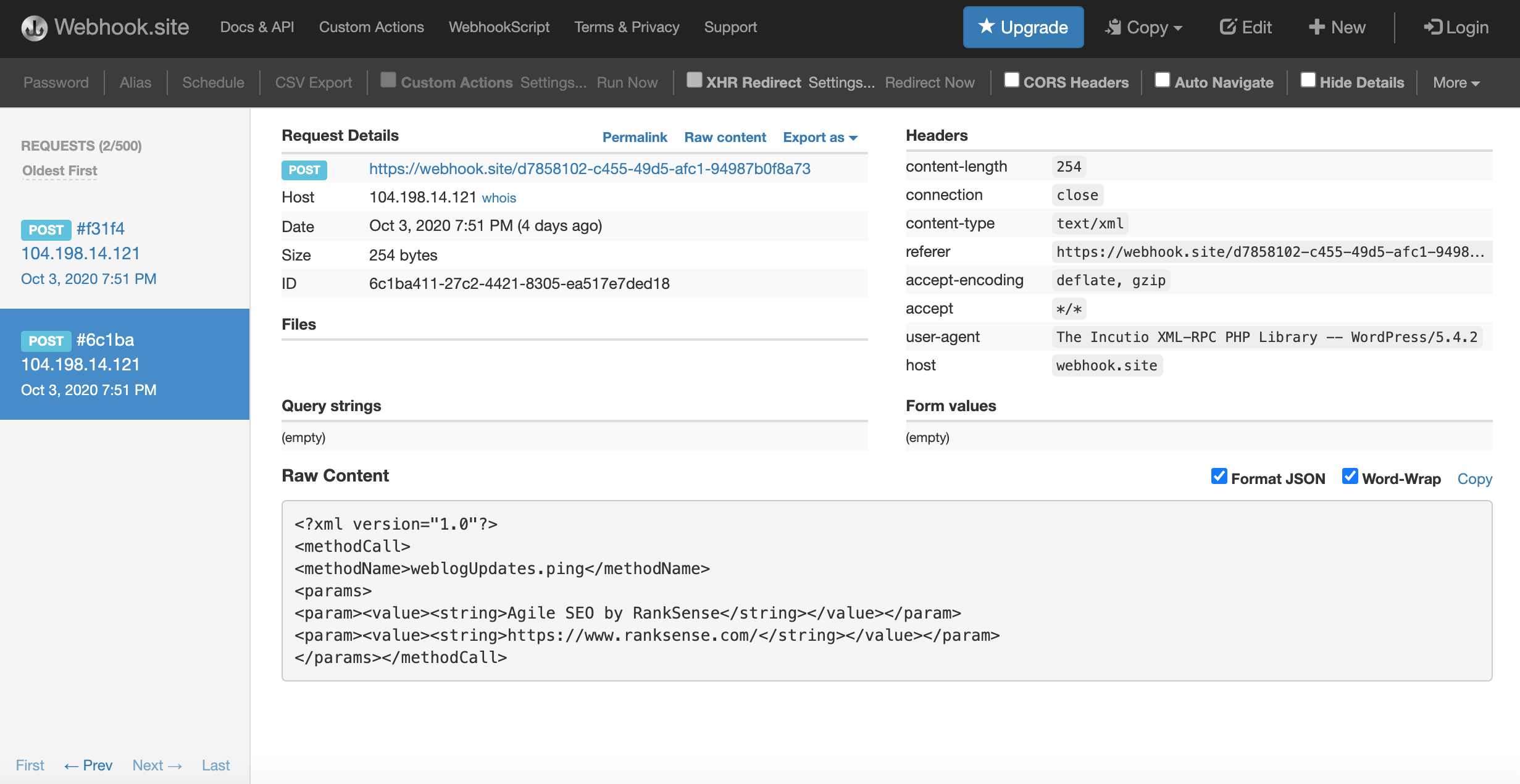
Task: Open Support page
Action: pos(730,27)
